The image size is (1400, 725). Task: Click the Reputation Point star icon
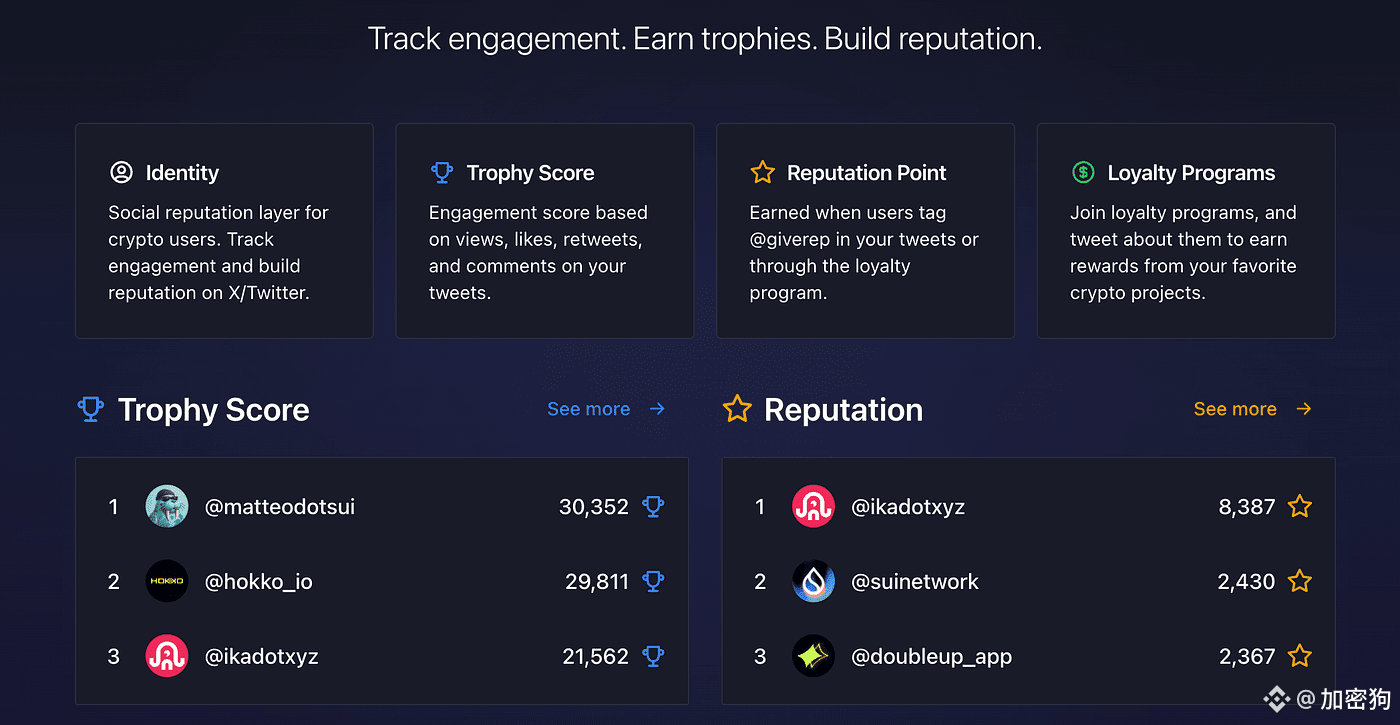point(762,173)
